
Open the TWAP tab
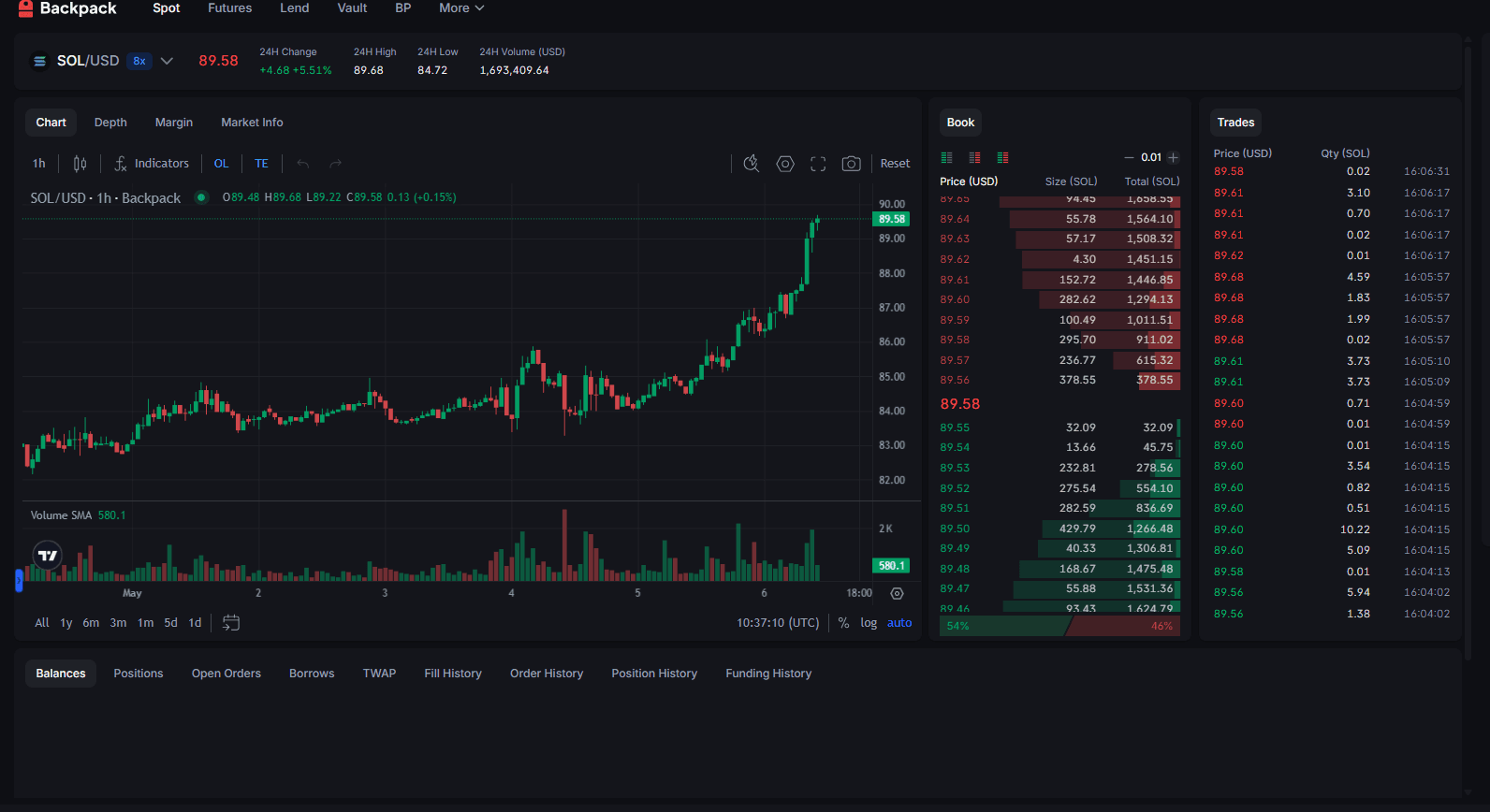pos(379,674)
